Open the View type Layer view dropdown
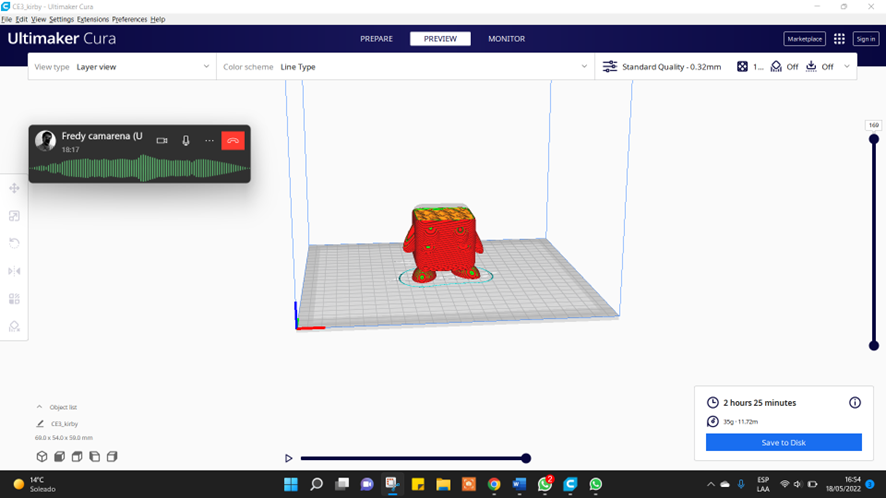 [x=122, y=67]
